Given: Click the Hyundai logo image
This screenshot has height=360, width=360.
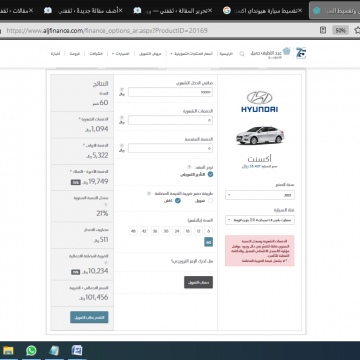Looking at the screenshot, I should click(260, 102).
